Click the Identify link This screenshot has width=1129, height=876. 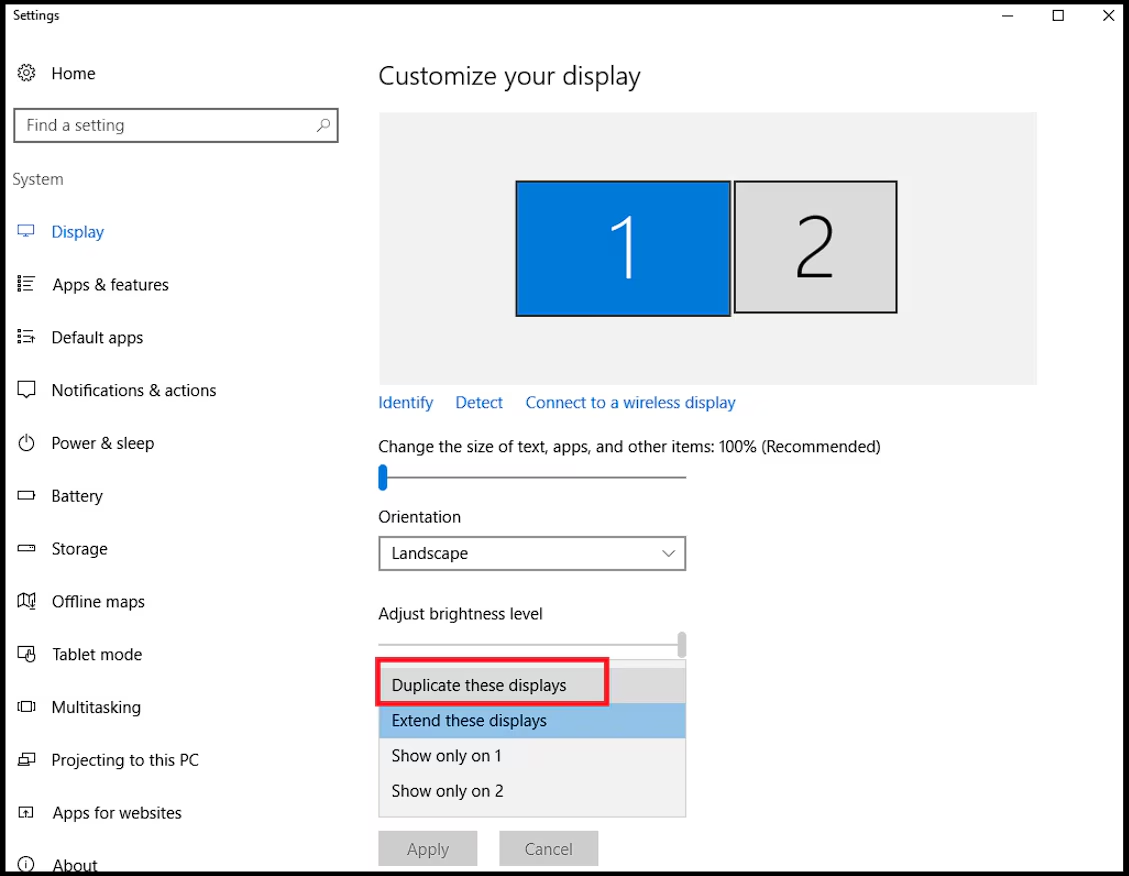(405, 402)
